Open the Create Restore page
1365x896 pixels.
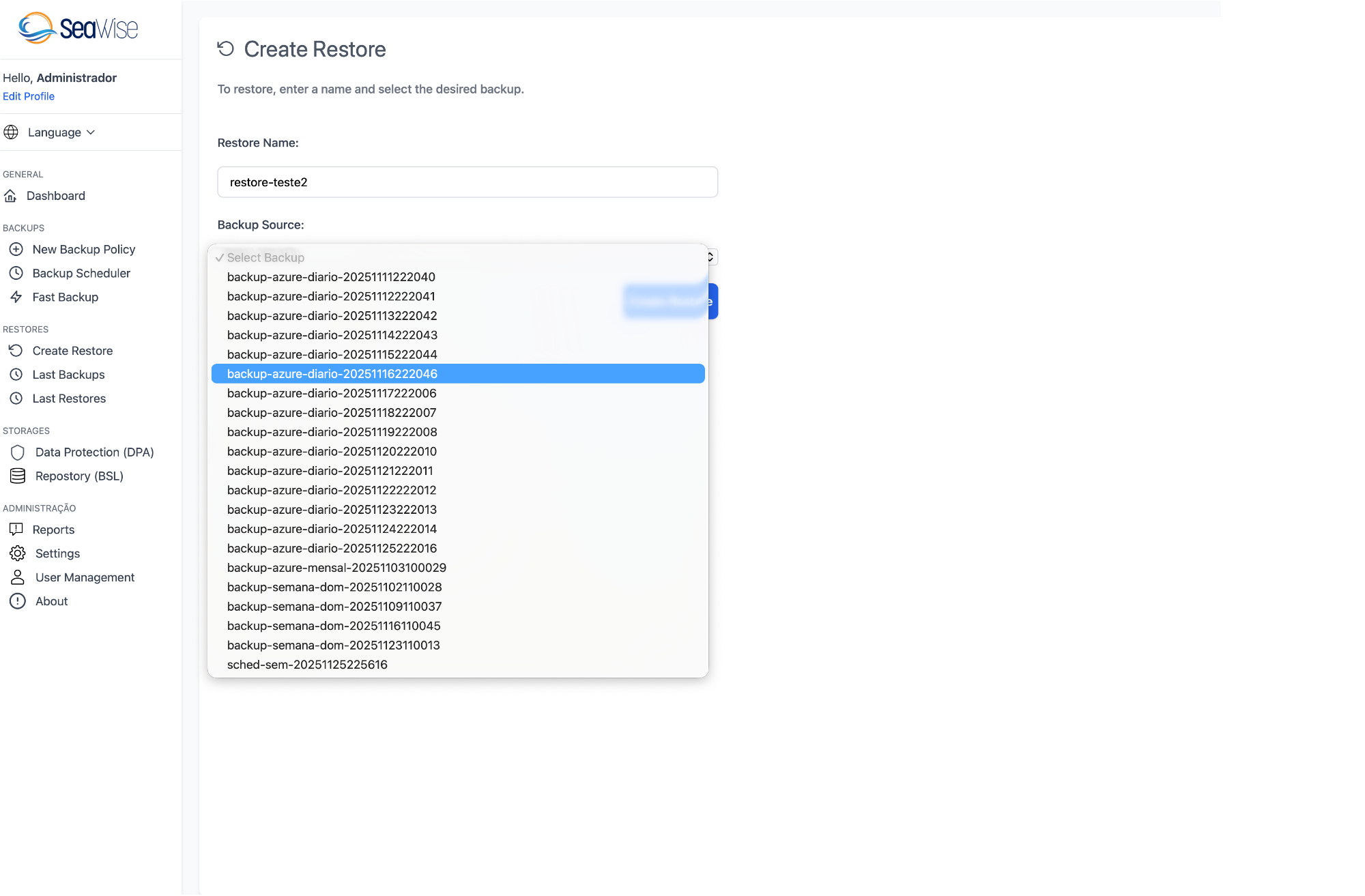coord(72,350)
